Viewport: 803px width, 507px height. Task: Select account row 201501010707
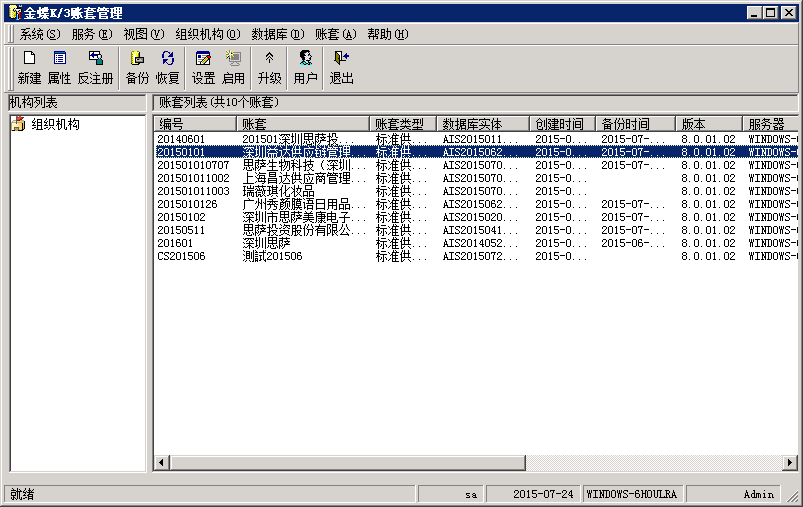pyautogui.click(x=476, y=165)
